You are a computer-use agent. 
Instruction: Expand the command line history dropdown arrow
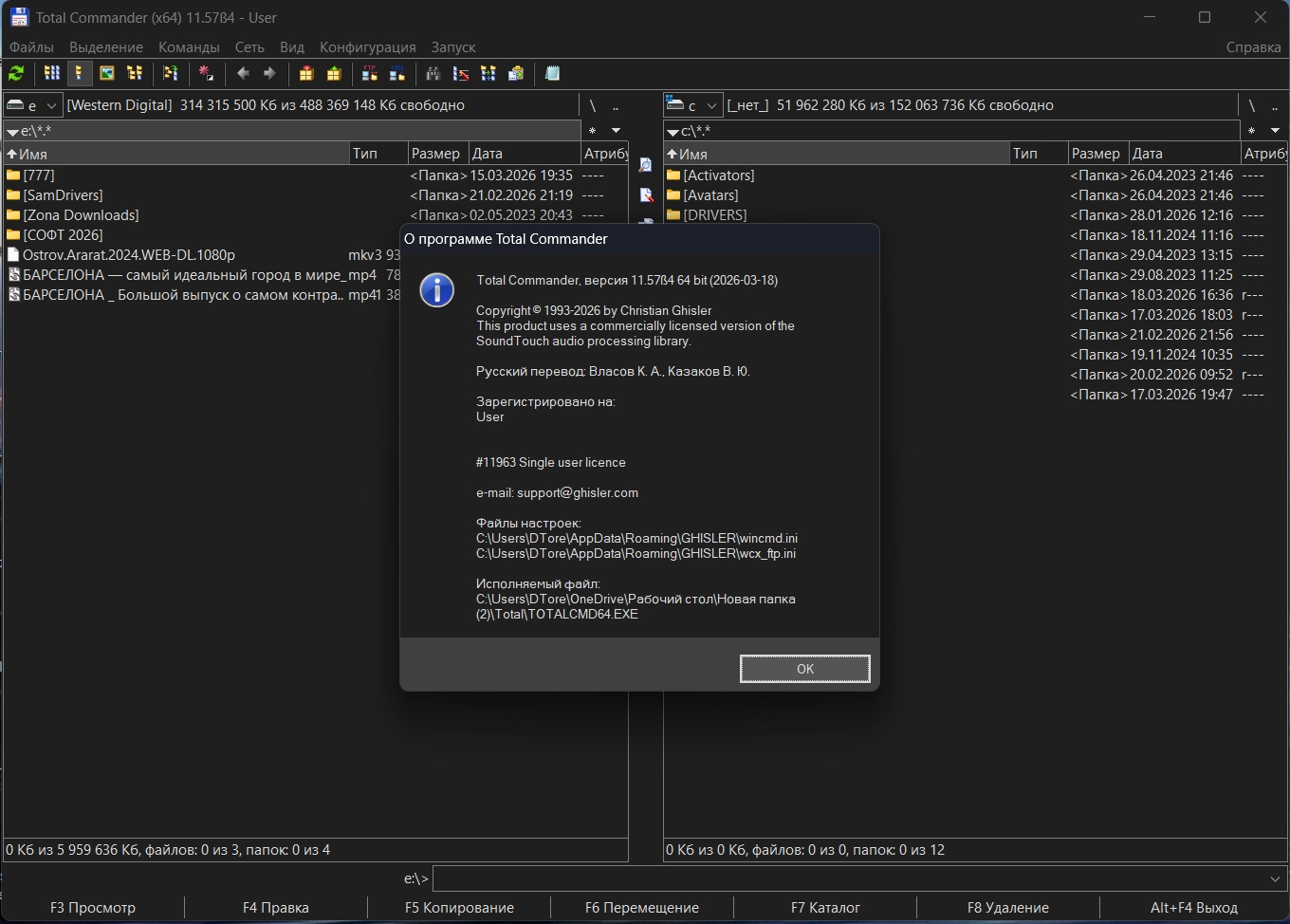[1275, 879]
